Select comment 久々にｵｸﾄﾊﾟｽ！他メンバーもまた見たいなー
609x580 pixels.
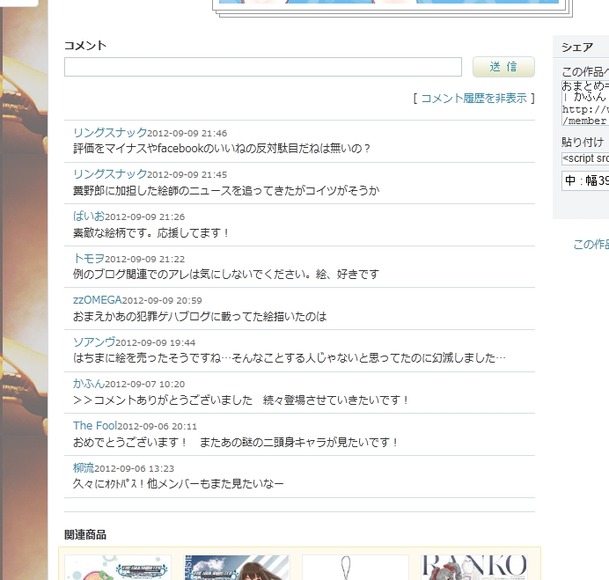point(178,484)
